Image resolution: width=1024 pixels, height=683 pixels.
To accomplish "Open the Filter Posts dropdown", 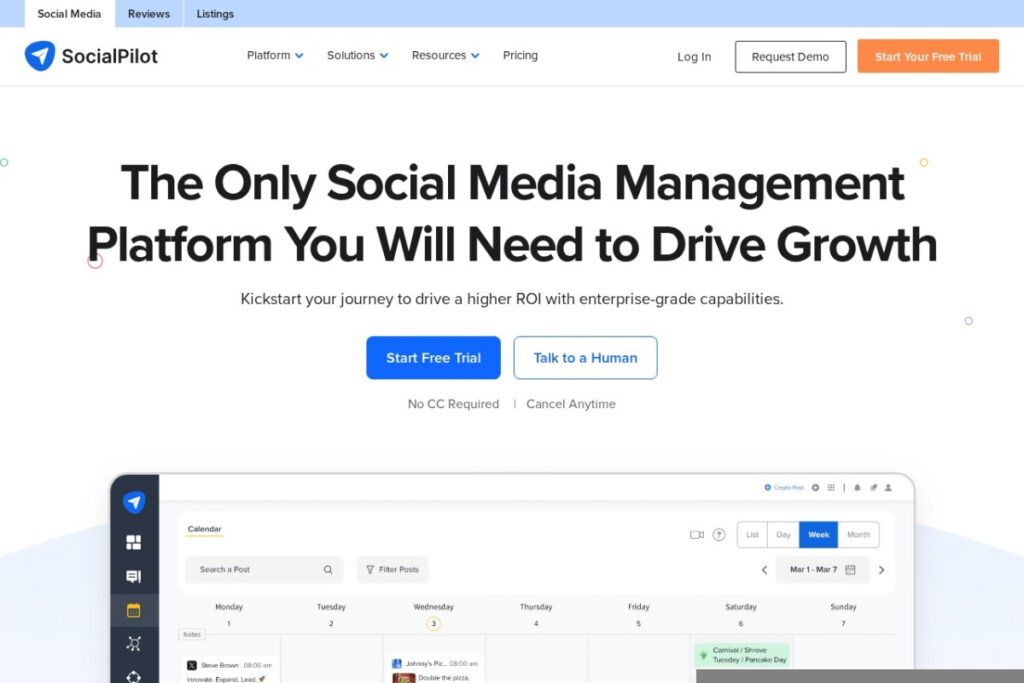I will pos(392,569).
